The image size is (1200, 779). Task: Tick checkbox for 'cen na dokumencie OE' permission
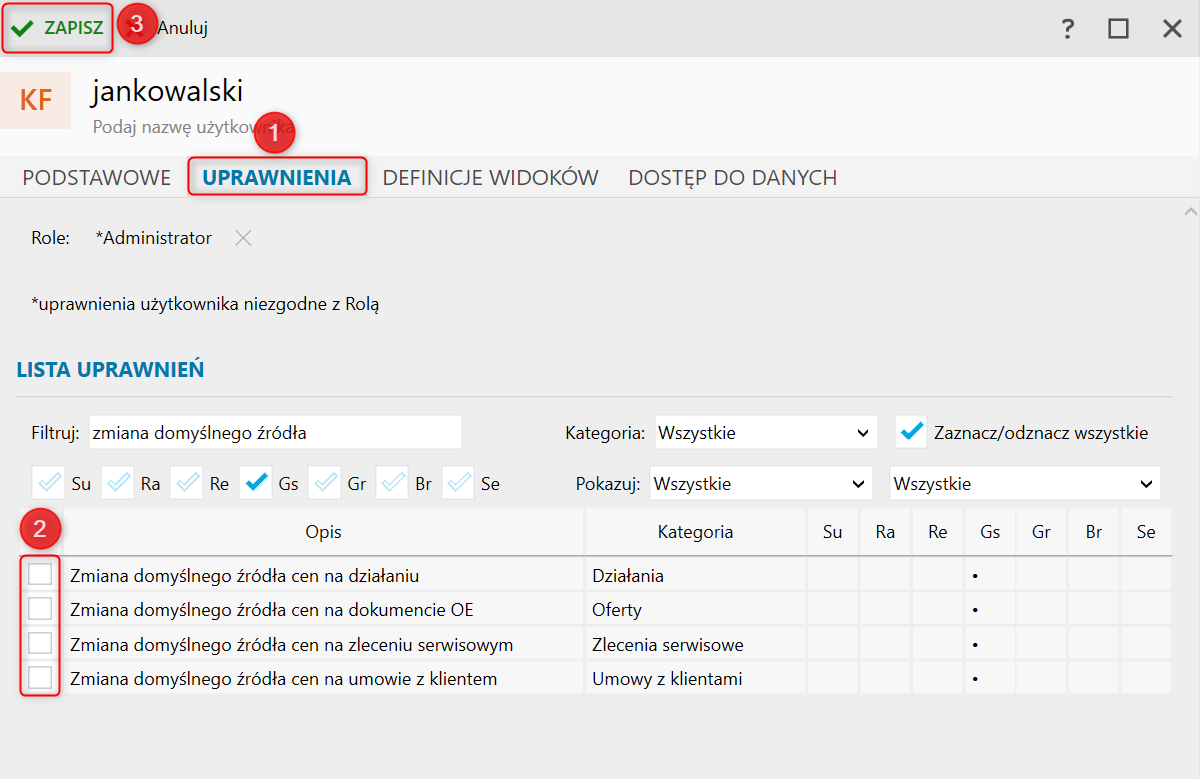[40, 609]
